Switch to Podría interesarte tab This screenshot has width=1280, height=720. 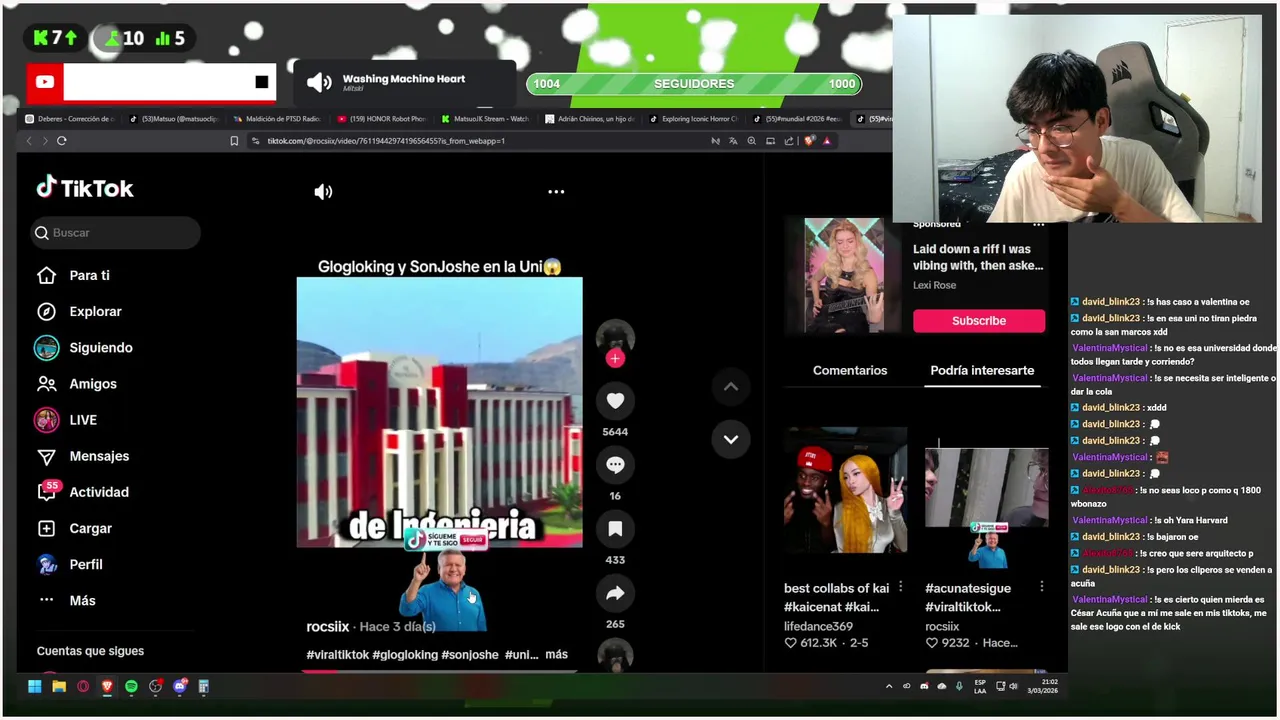point(982,371)
